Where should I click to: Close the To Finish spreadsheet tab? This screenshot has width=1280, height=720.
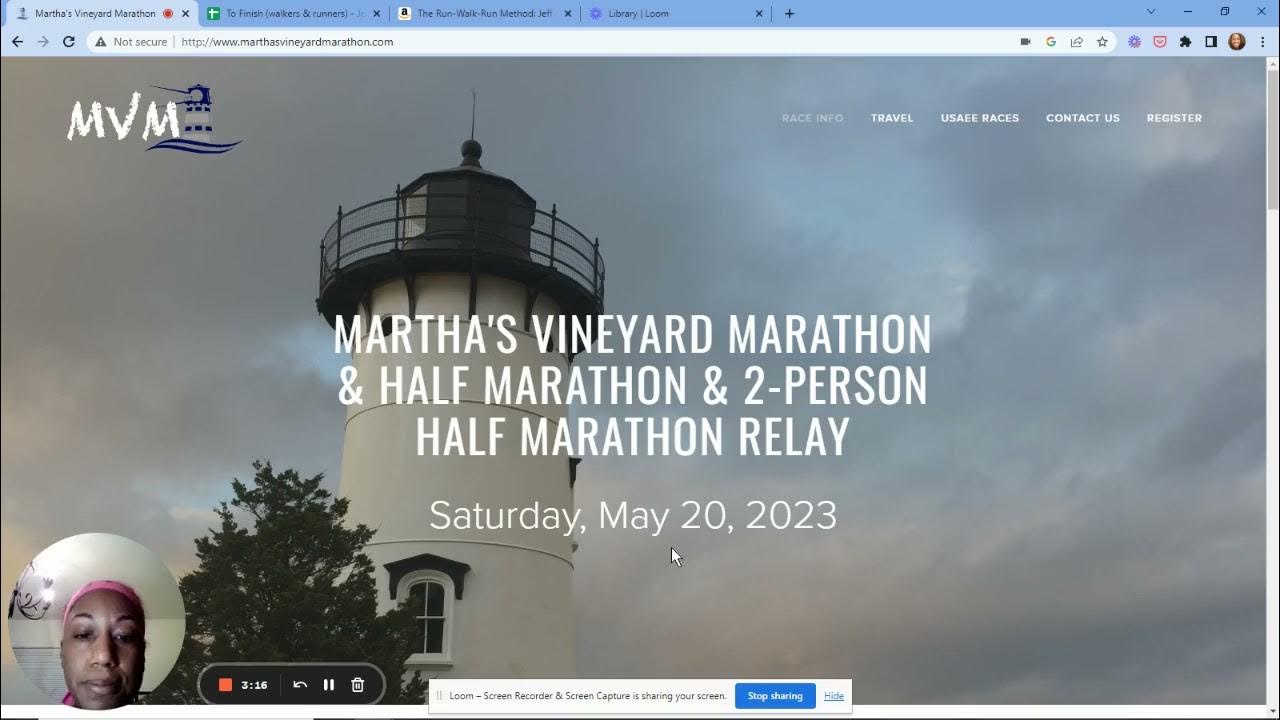[377, 14]
